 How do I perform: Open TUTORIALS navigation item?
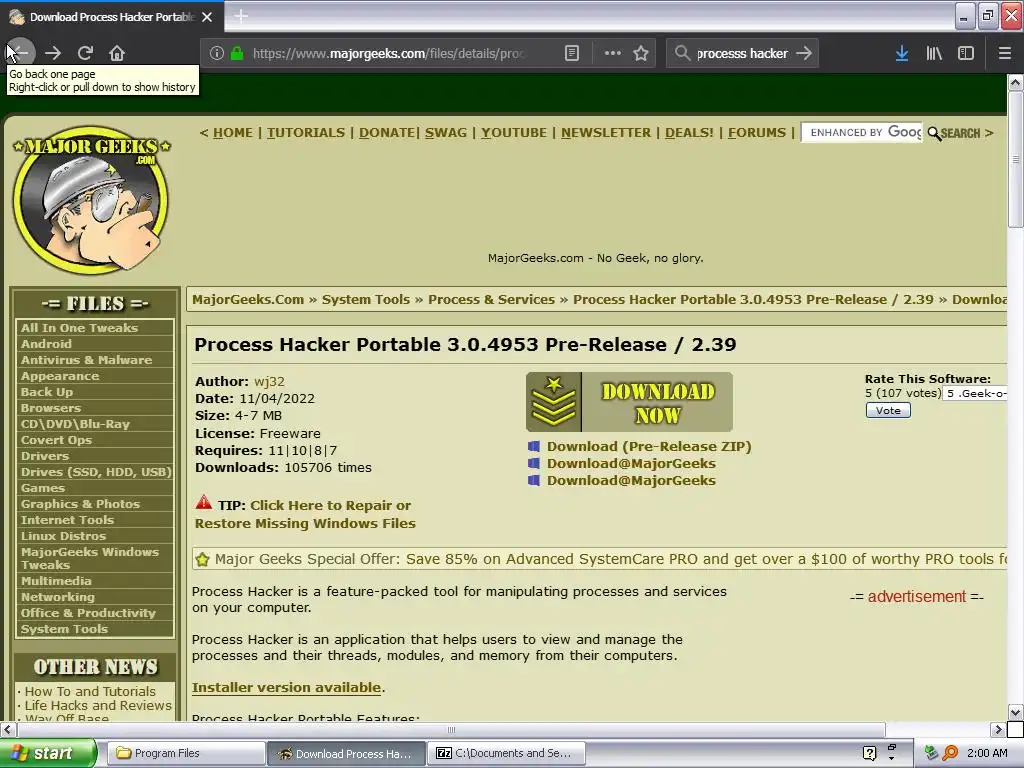pos(306,133)
